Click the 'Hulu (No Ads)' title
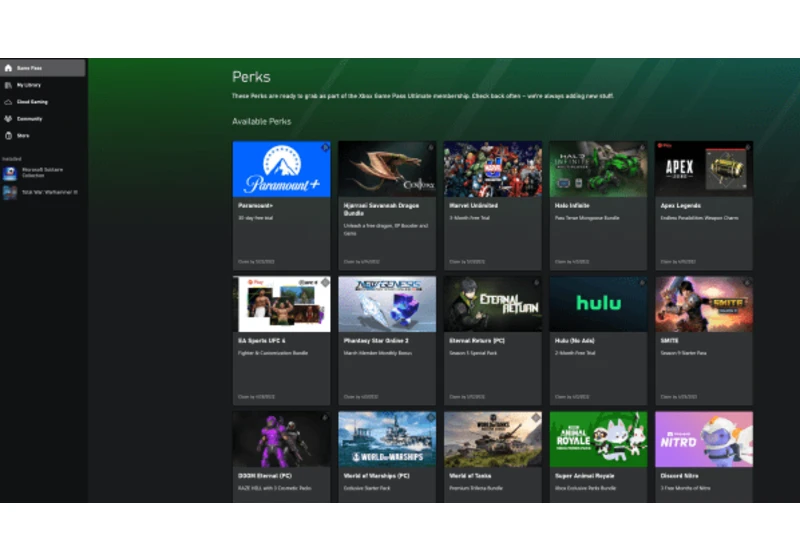 click(x=574, y=341)
